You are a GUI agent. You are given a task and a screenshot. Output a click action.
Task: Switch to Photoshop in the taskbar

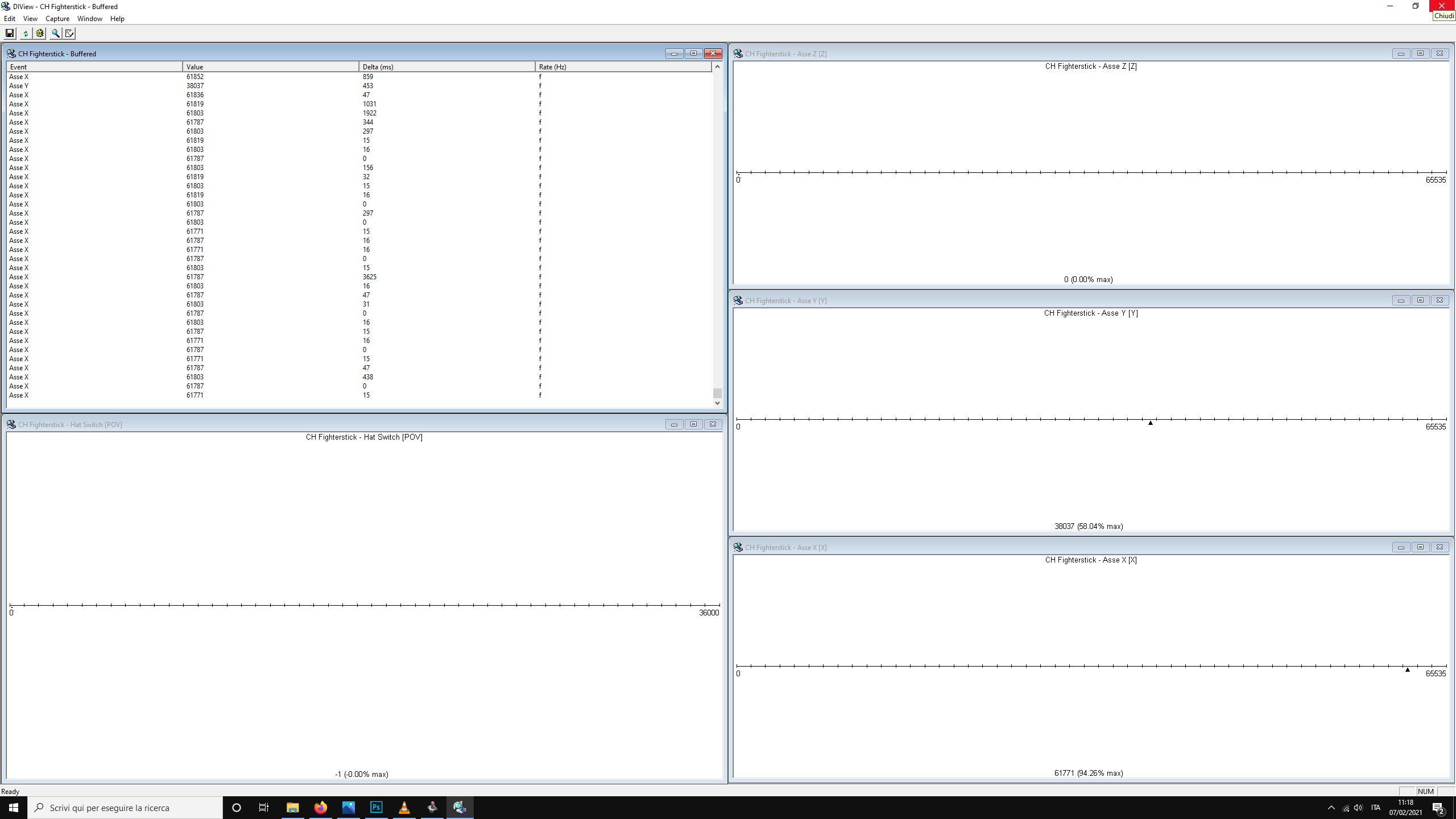376,808
